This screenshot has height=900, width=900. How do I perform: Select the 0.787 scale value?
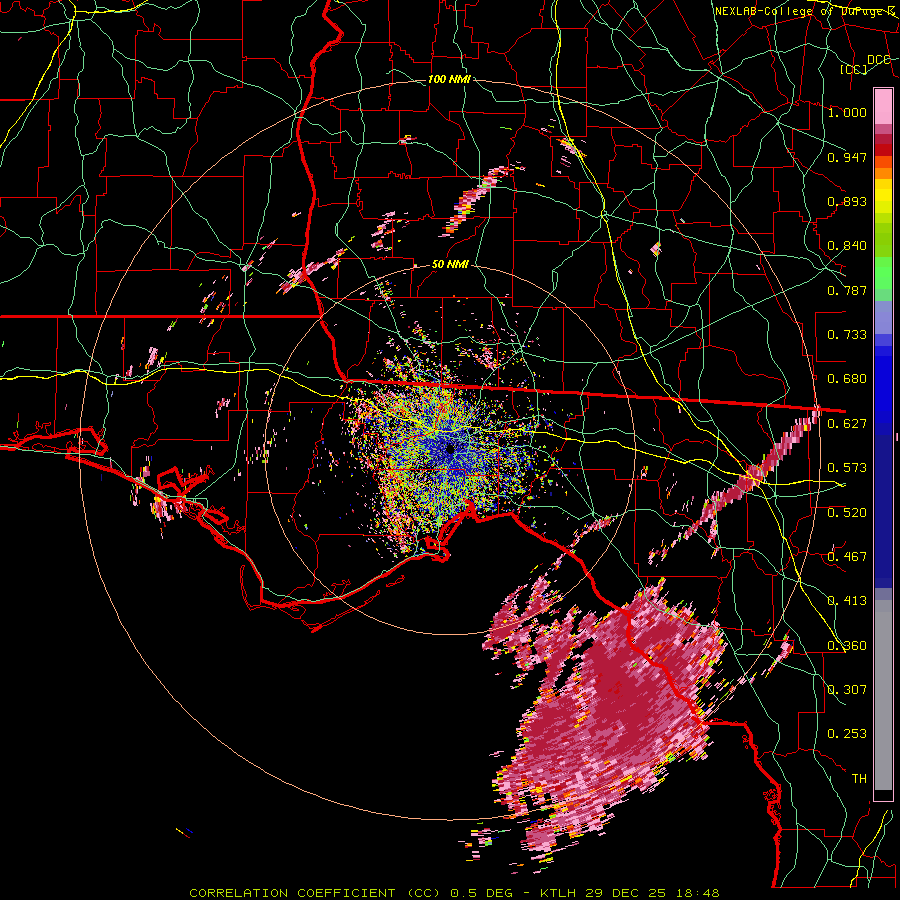point(847,290)
